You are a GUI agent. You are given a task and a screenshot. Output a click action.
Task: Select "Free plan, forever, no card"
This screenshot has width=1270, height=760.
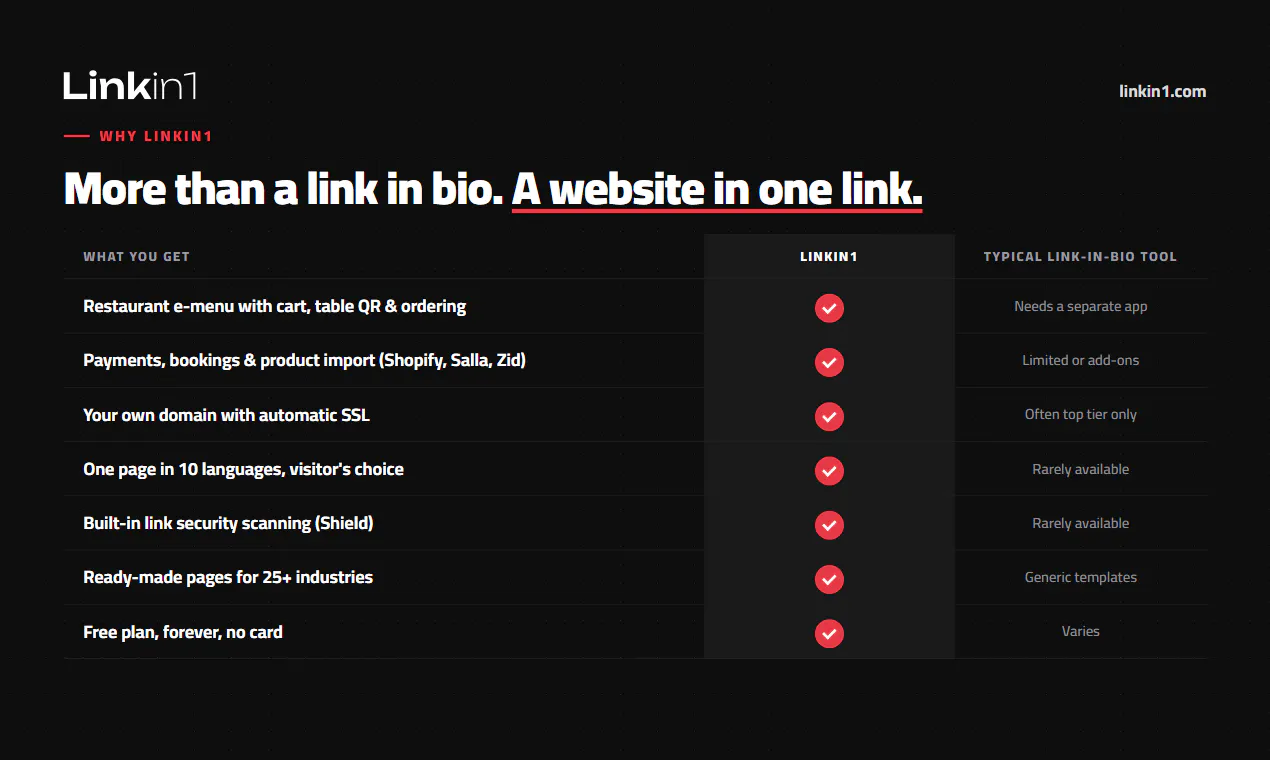tap(183, 632)
